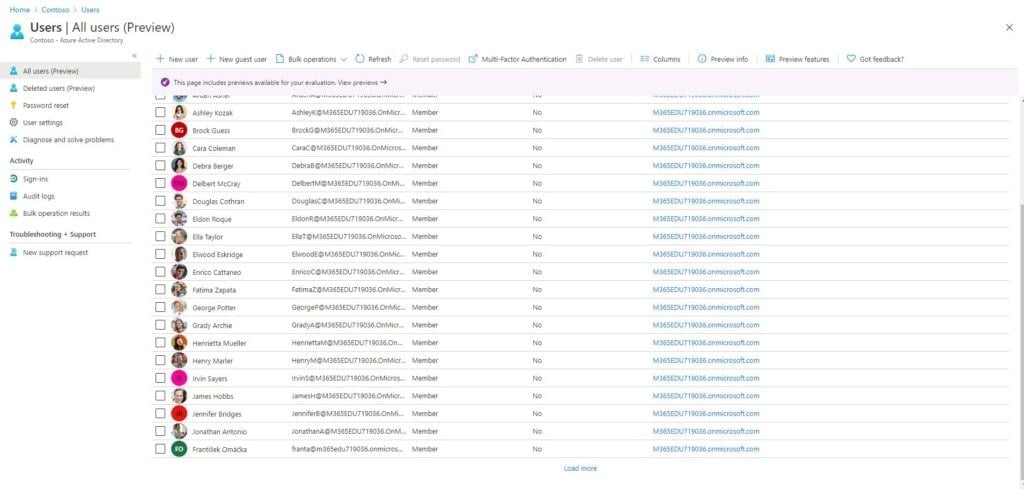Click Henrietta Mueller's name

(x=219, y=343)
